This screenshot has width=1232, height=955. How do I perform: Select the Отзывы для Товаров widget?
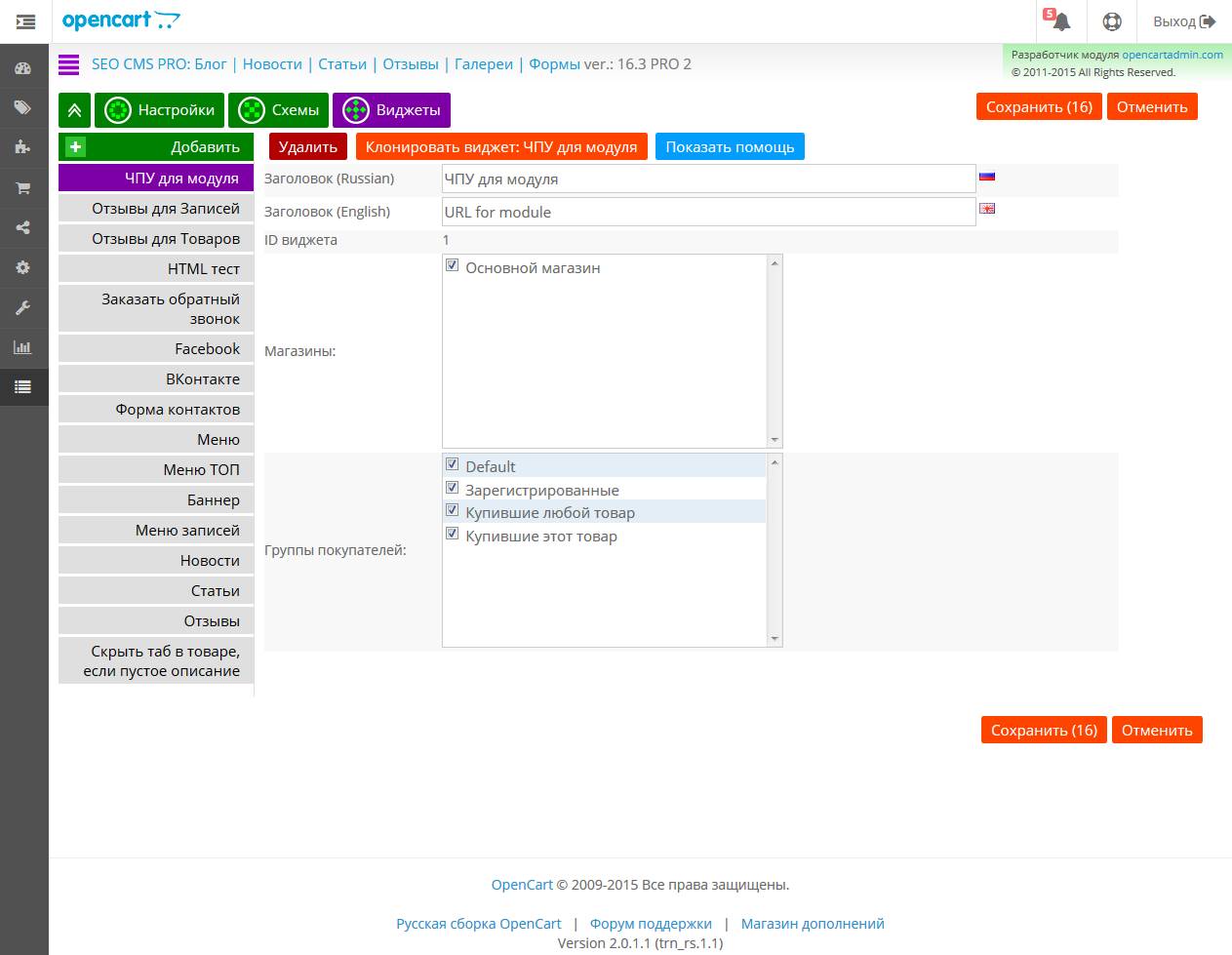point(156,238)
